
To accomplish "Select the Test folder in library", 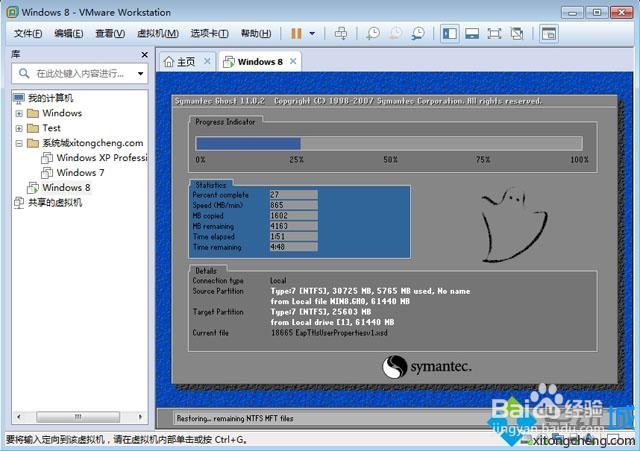I will pyautogui.click(x=51, y=128).
